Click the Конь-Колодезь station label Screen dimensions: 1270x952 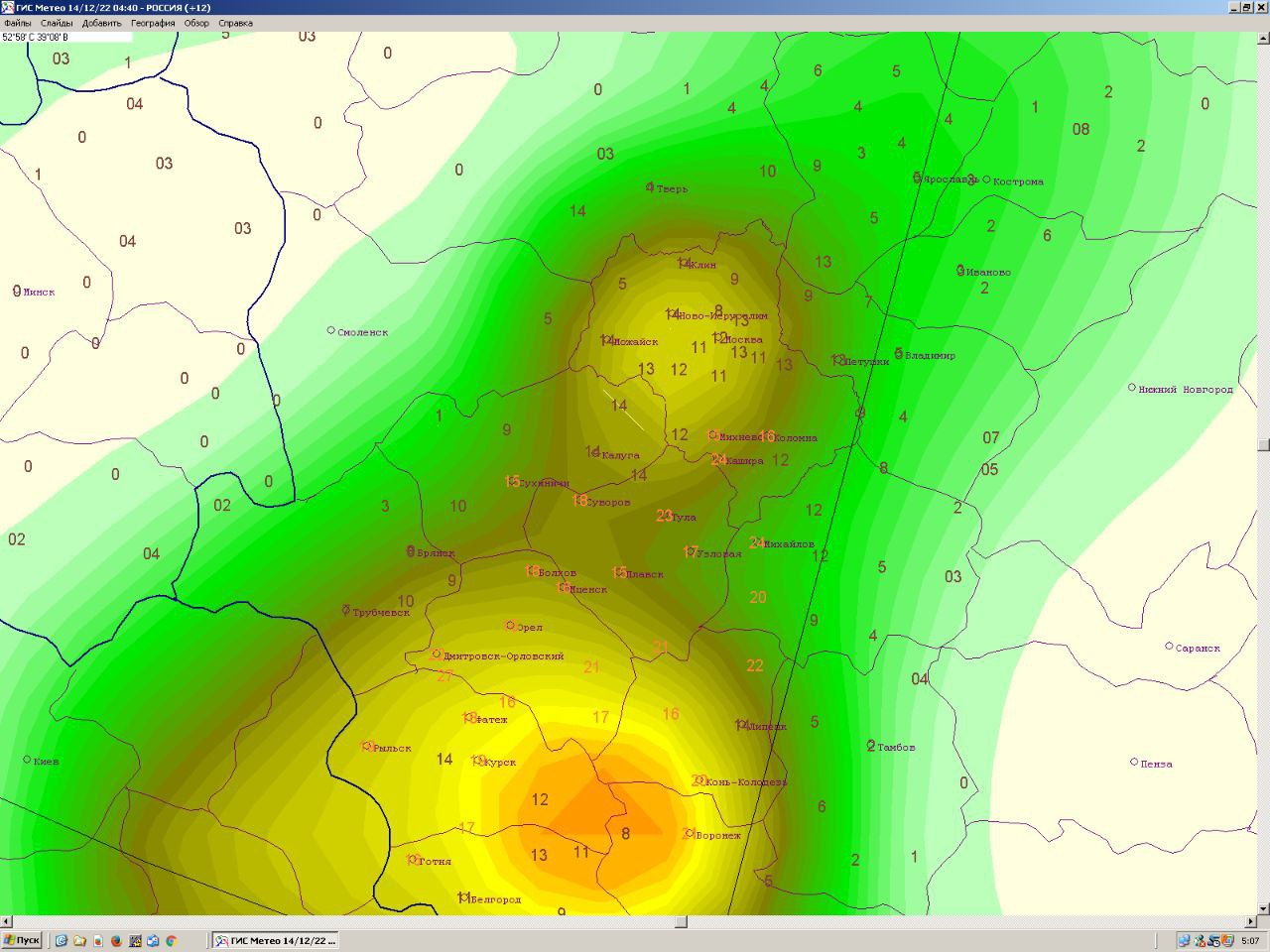(x=746, y=782)
